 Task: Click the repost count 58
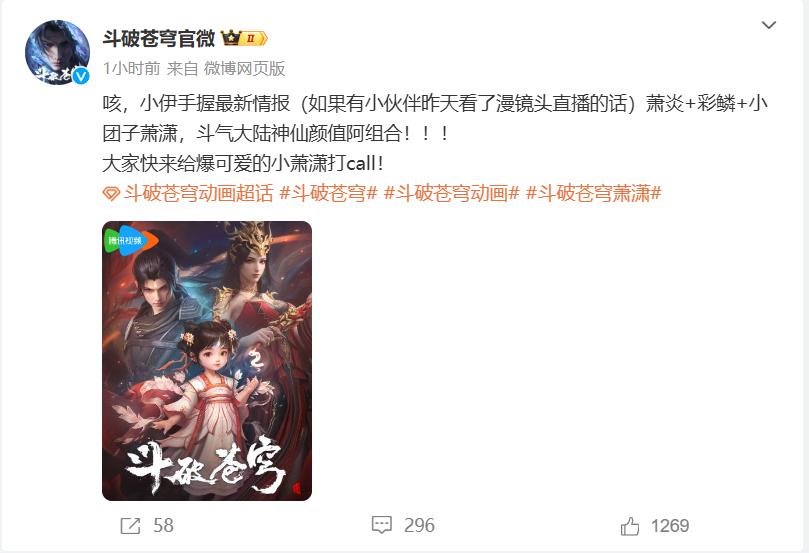click(163, 526)
